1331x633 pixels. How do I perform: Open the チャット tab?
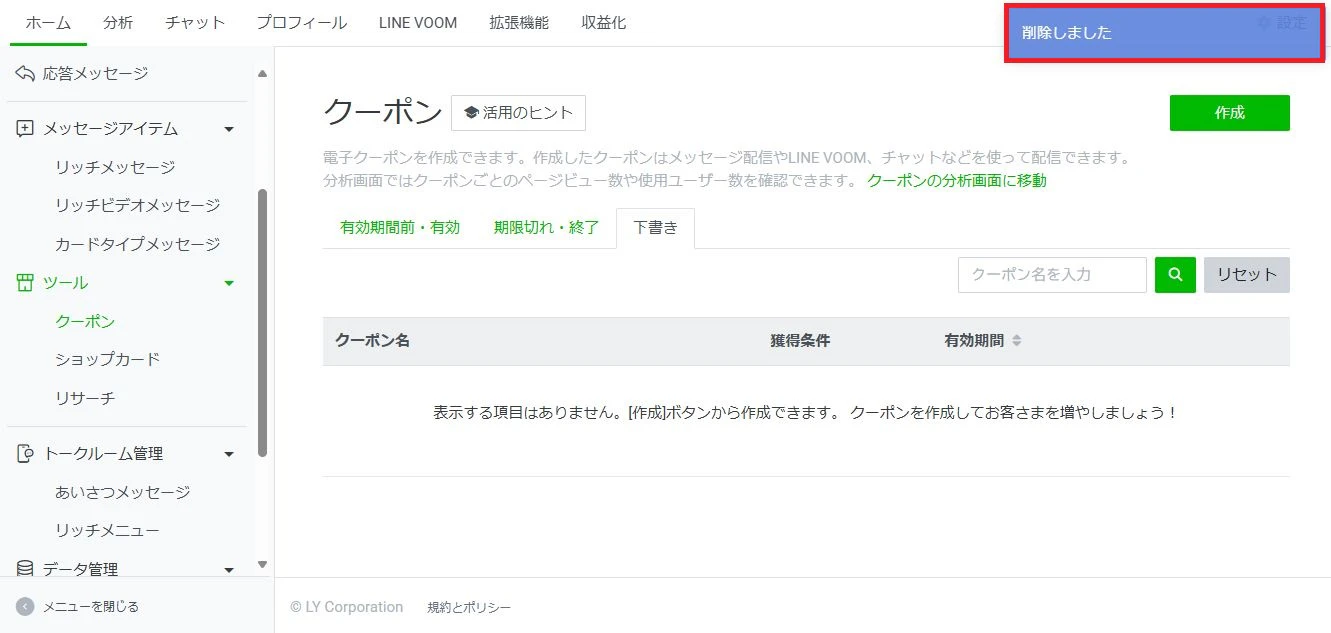click(195, 22)
